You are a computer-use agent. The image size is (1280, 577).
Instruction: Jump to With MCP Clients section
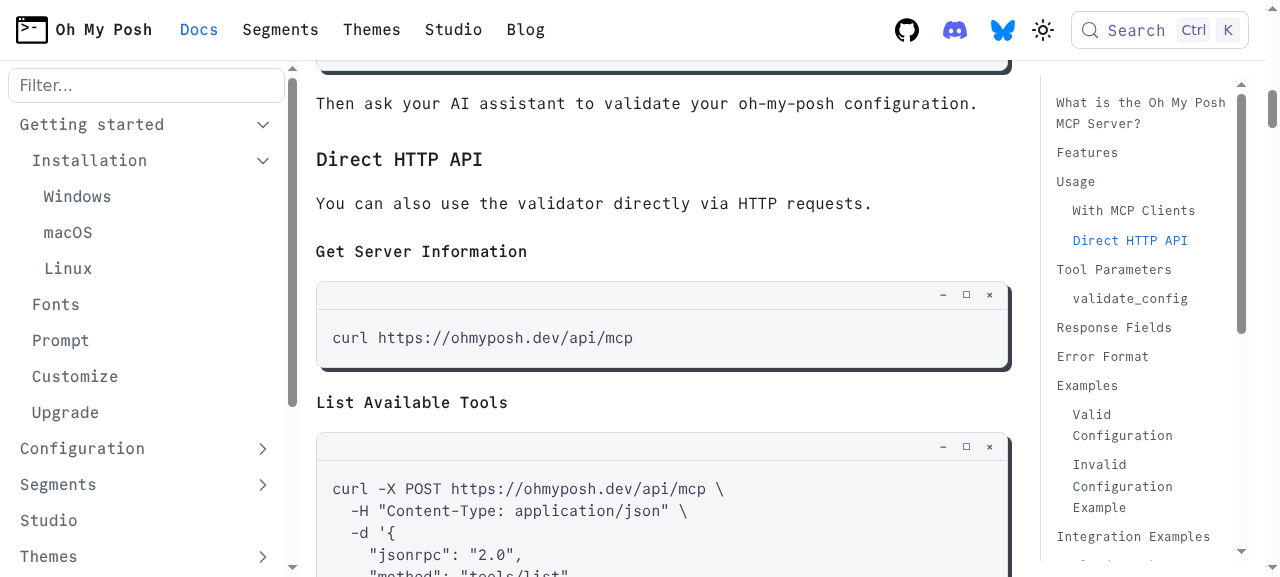1134,211
